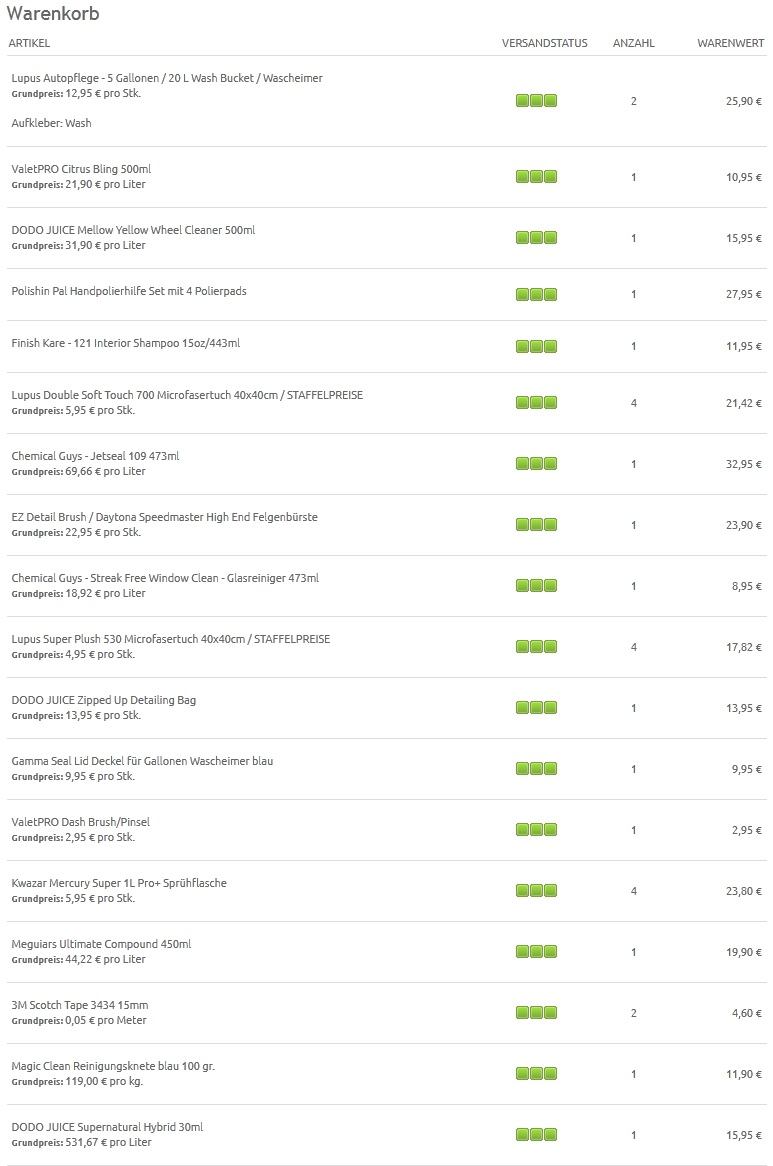
Task: Click green shipping status icon for Wash Bucket
Action: pyautogui.click(x=536, y=100)
